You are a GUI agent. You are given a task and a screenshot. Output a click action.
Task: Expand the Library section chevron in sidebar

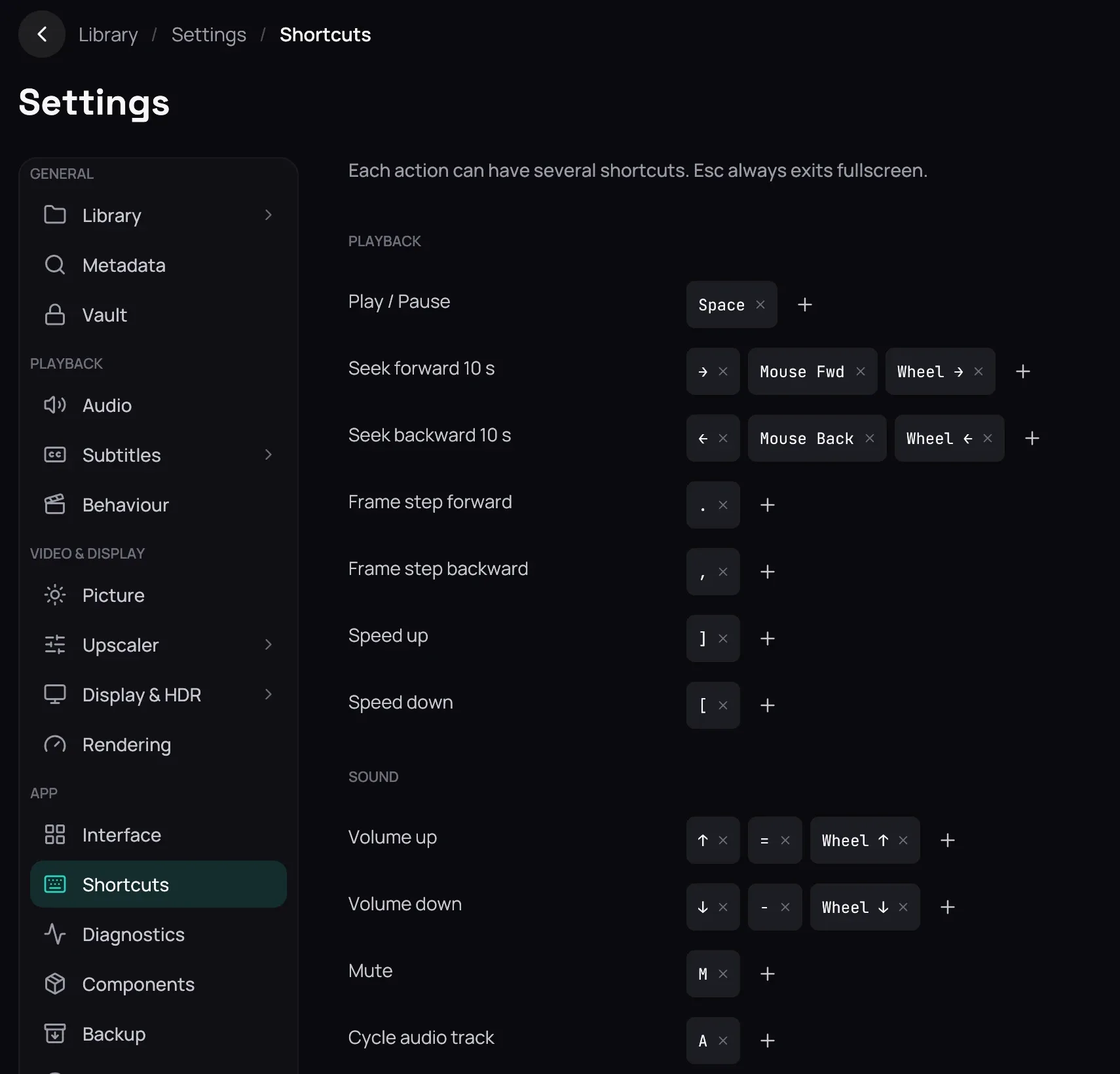[268, 215]
